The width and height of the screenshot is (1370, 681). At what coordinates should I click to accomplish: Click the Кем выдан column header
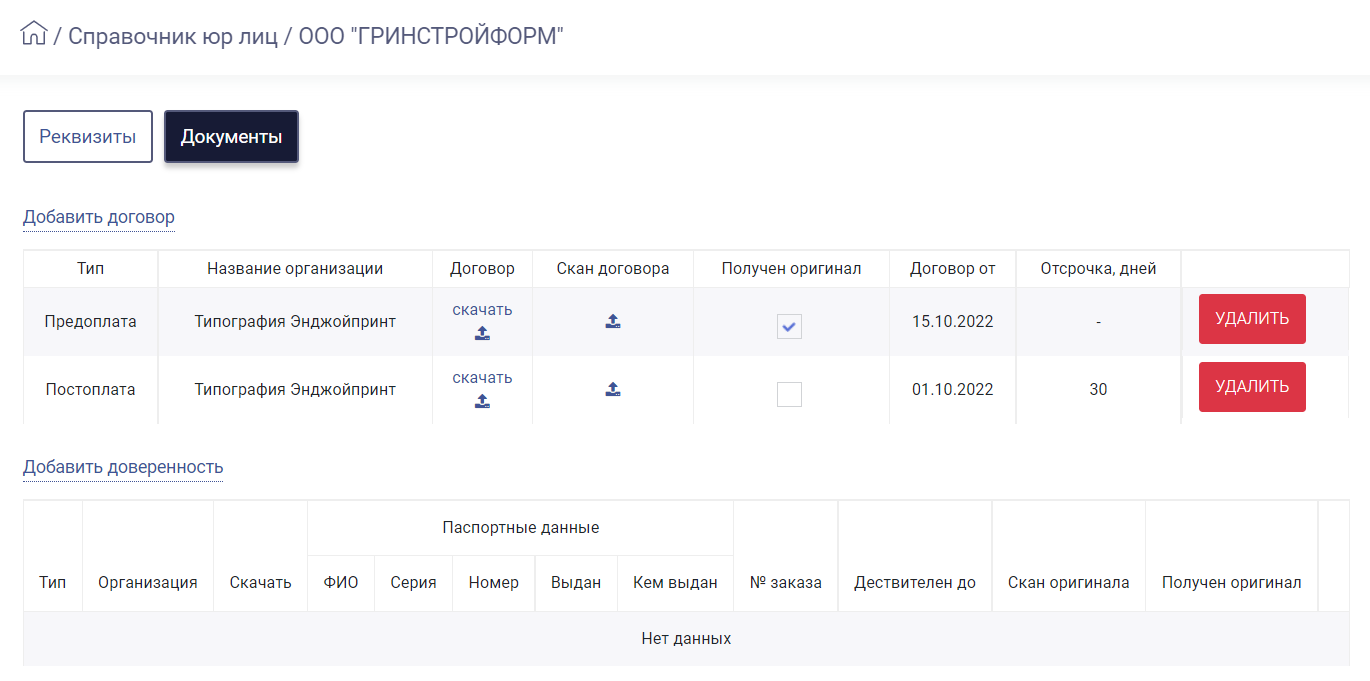pos(675,583)
